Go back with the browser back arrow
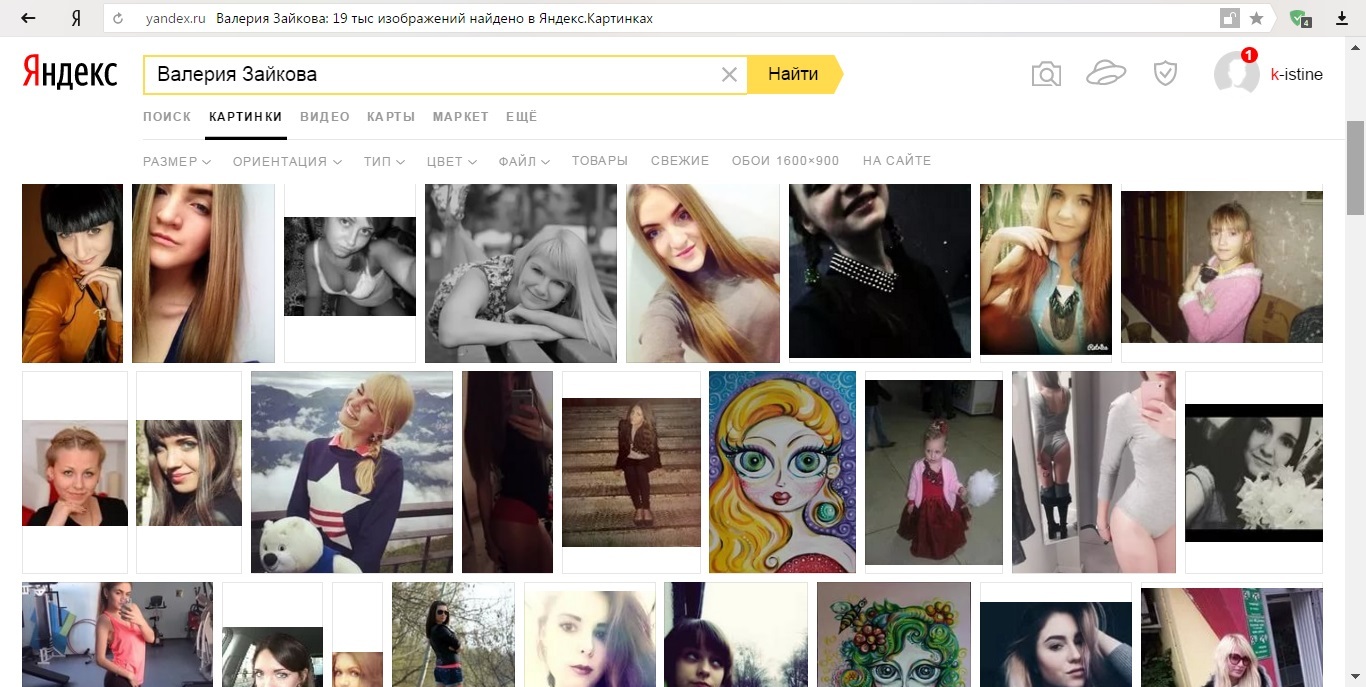1366x687 pixels. click(29, 18)
